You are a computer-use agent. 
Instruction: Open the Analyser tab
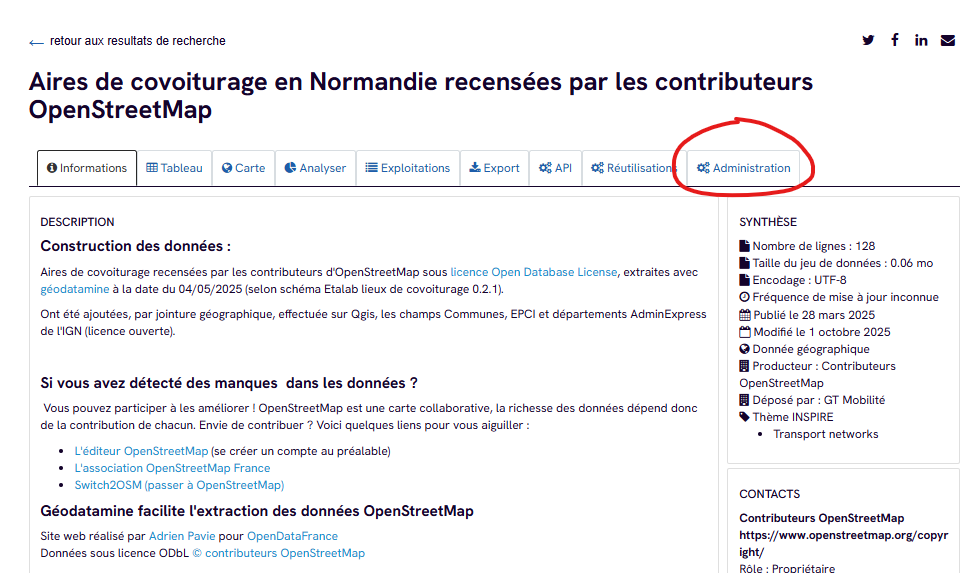[315, 168]
